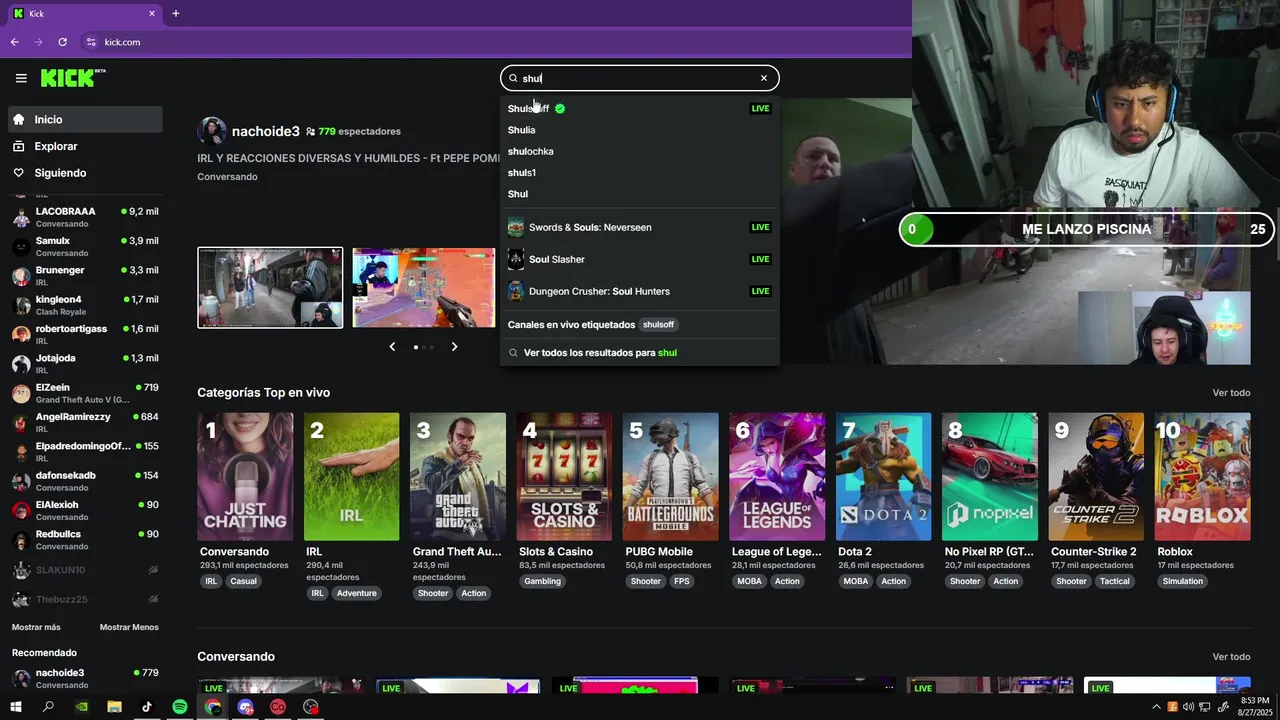Screen dimensions: 1280x720
Task: Go to next carousel slide
Action: 454,347
